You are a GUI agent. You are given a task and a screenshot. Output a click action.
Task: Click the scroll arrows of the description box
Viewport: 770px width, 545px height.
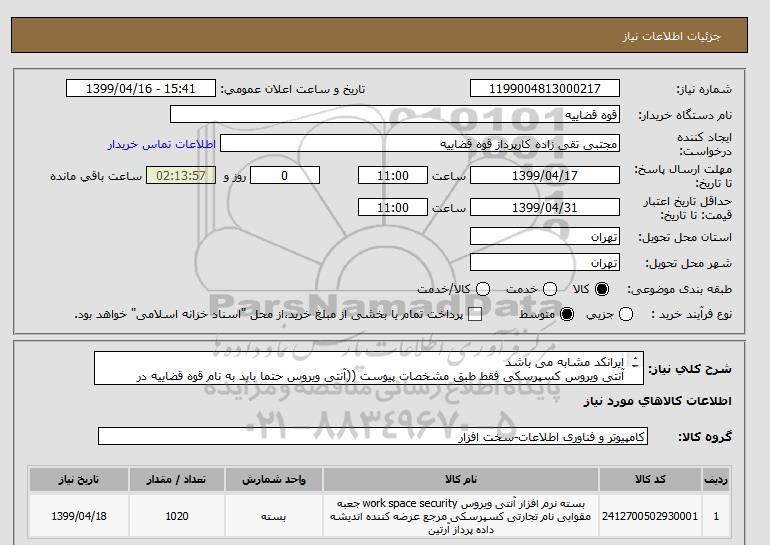[x=635, y=362]
